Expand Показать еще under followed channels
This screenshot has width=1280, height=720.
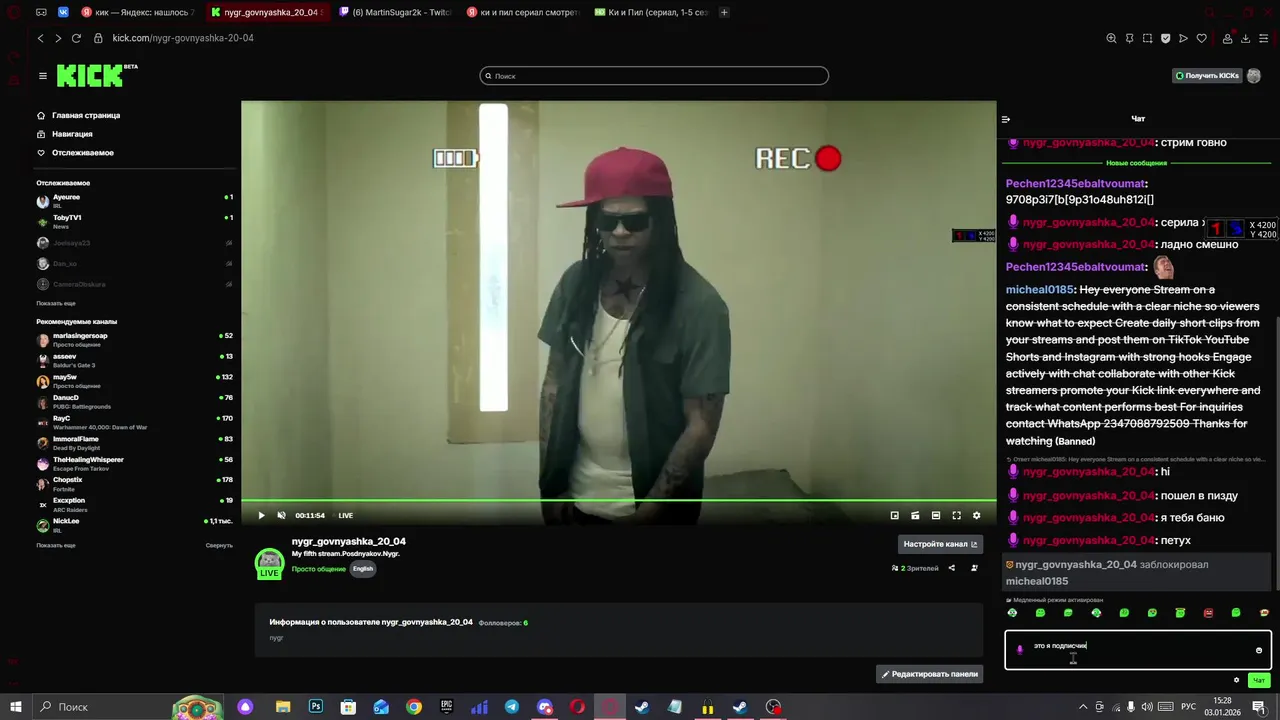56,303
